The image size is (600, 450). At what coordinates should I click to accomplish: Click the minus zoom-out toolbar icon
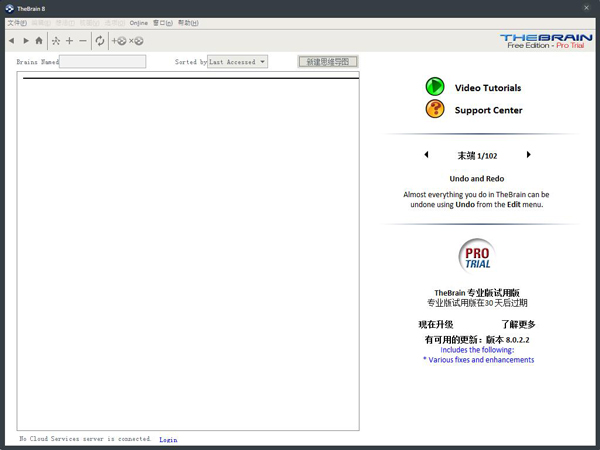(83, 41)
